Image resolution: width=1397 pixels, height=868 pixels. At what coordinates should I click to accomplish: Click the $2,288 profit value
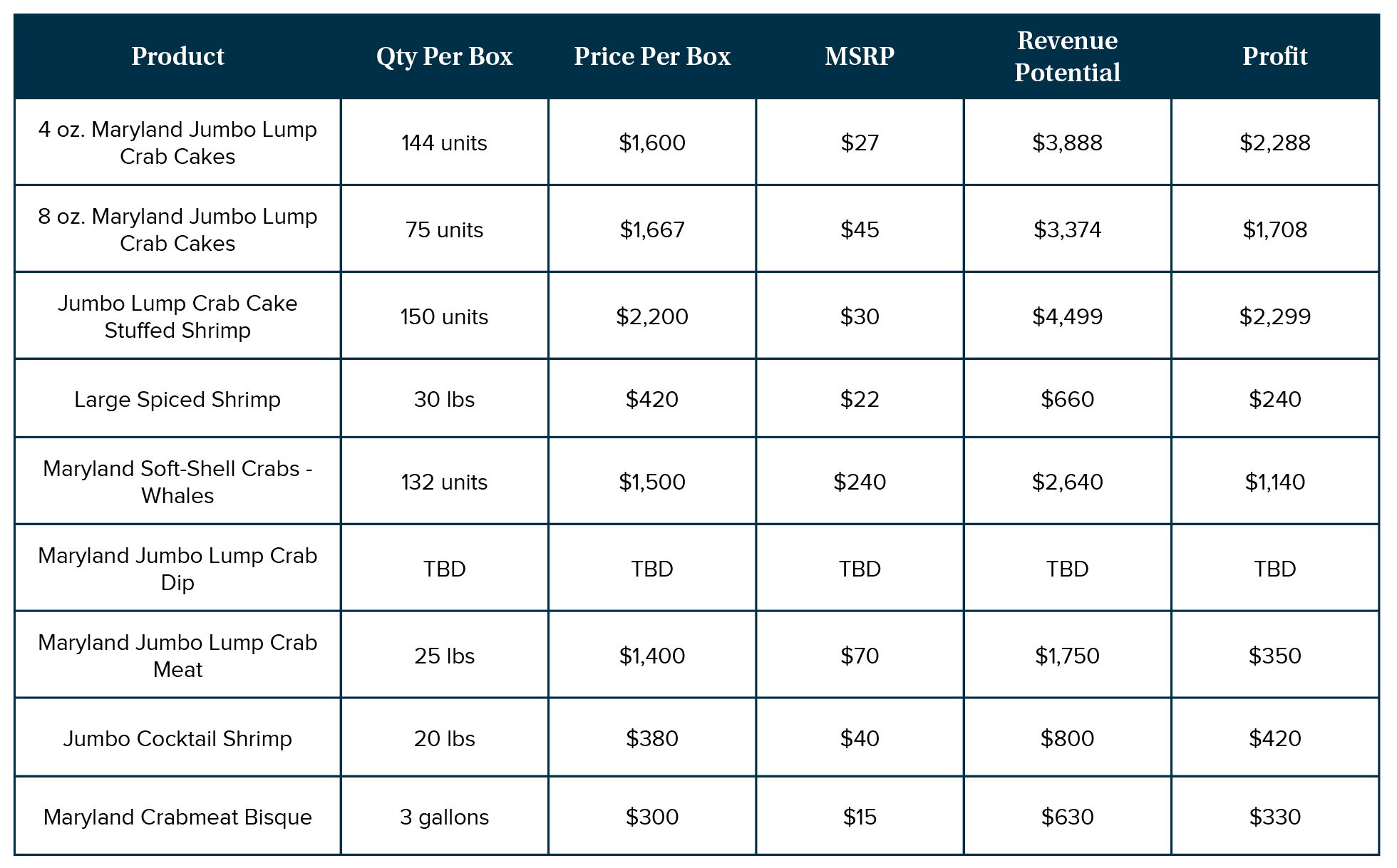(x=1274, y=143)
